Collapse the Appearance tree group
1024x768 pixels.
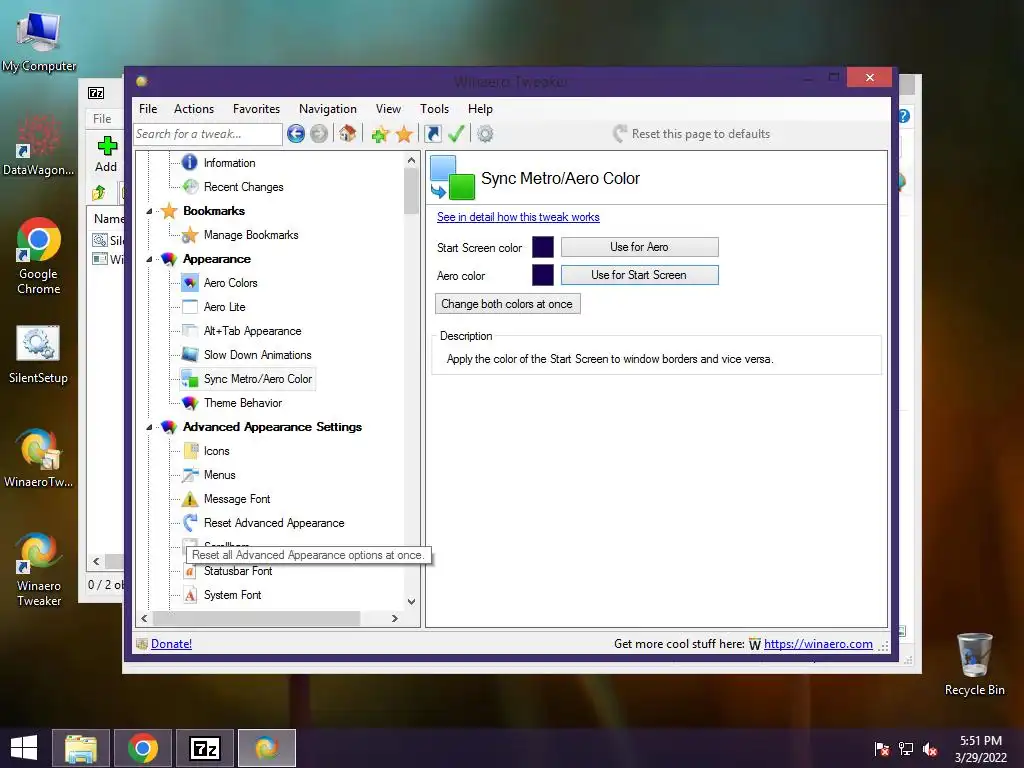click(149, 259)
